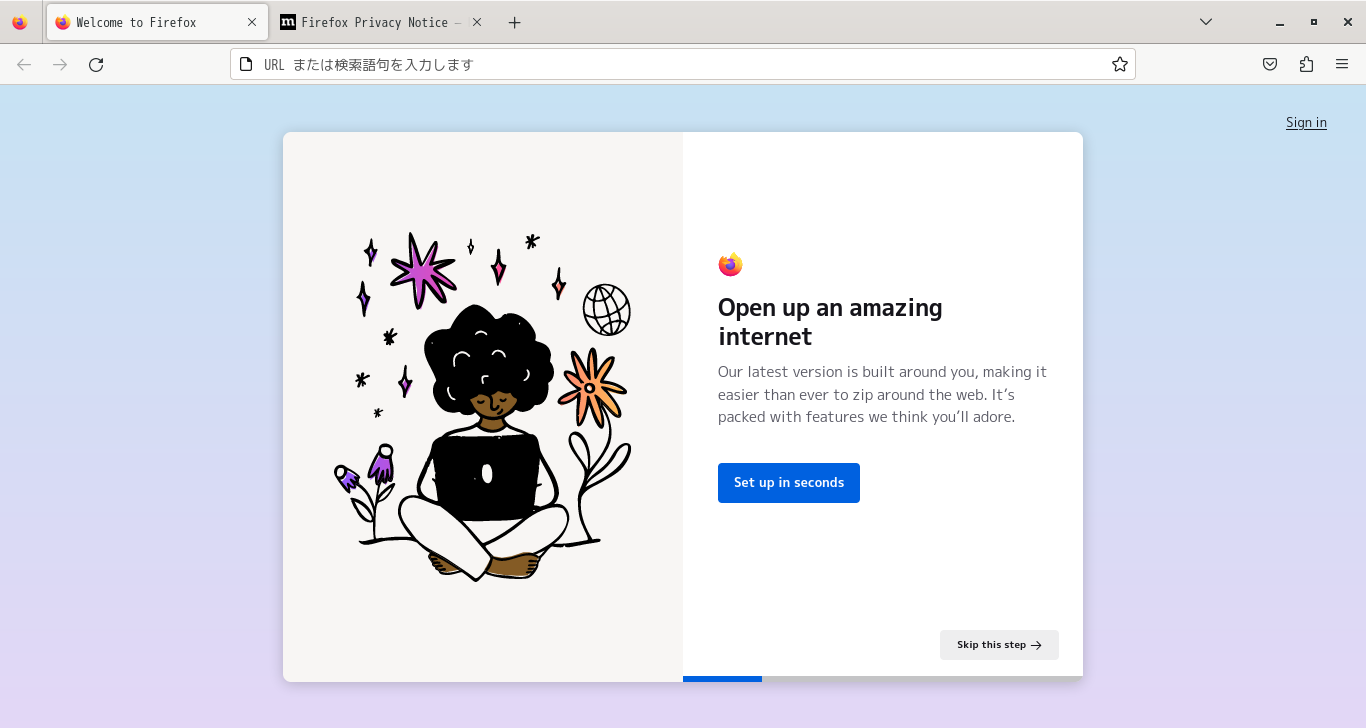1366x728 pixels.
Task: Click Skip this step button
Action: click(x=999, y=645)
